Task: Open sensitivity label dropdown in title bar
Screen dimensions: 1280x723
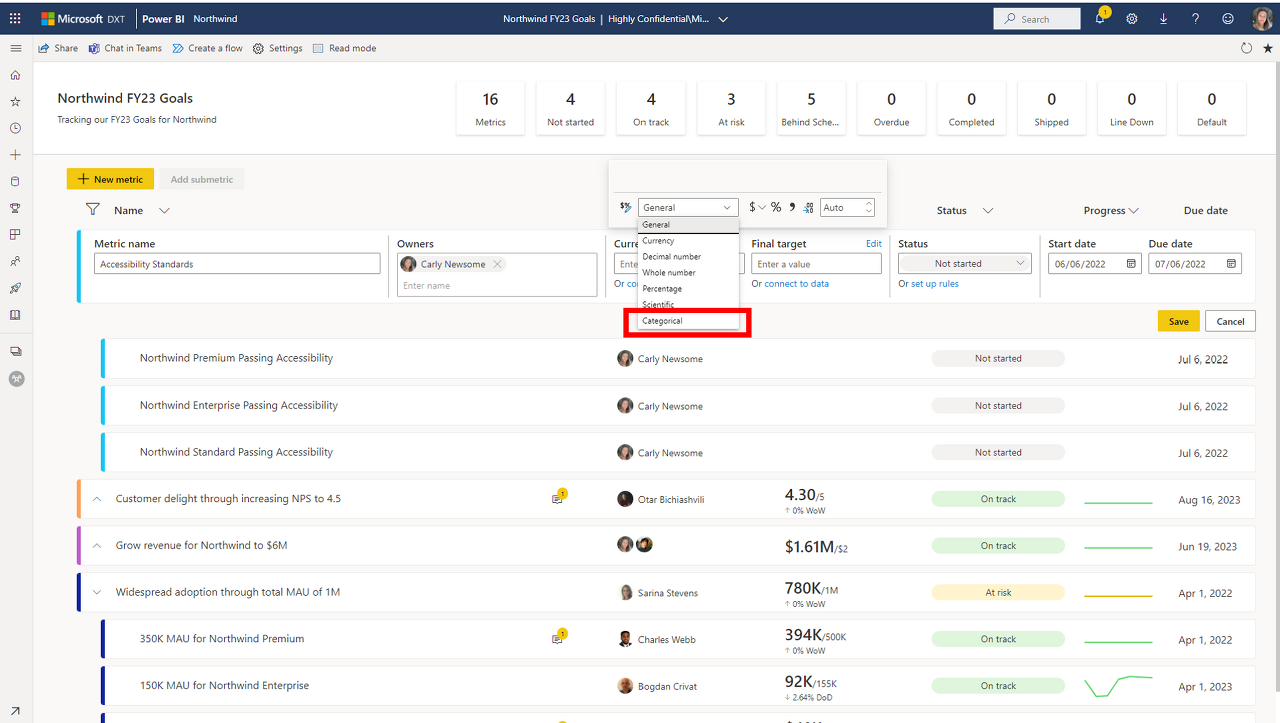Action: click(723, 19)
